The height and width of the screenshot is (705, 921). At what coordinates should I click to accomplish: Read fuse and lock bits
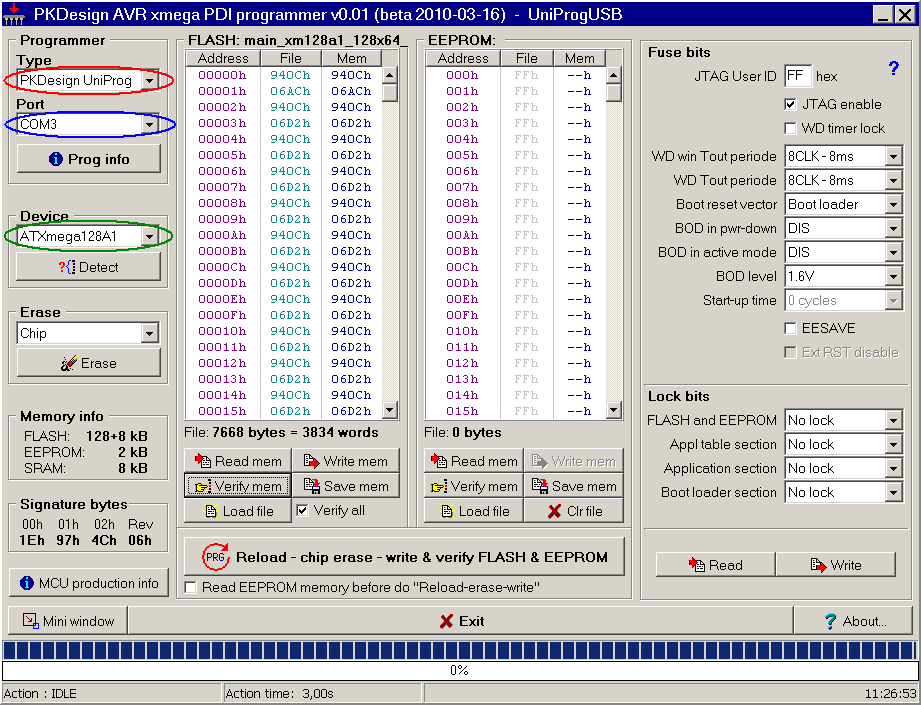(715, 565)
